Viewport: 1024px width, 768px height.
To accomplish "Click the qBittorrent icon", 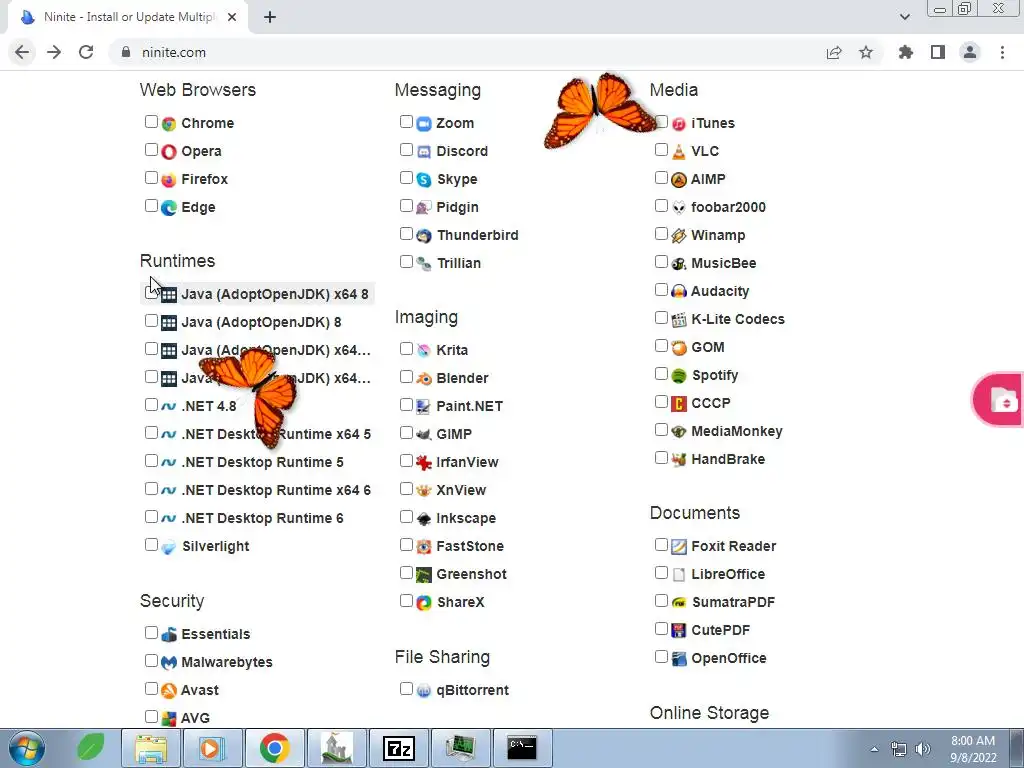I will pos(424,690).
